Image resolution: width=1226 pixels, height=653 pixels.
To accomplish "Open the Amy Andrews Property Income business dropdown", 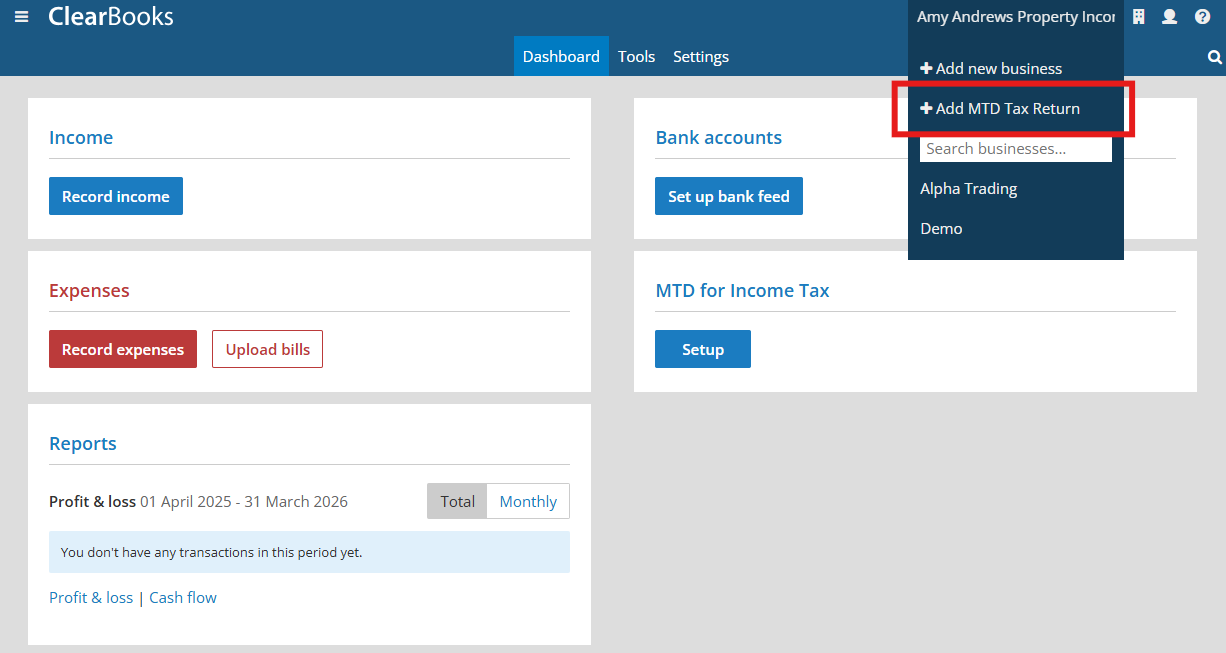I will 1015,16.
